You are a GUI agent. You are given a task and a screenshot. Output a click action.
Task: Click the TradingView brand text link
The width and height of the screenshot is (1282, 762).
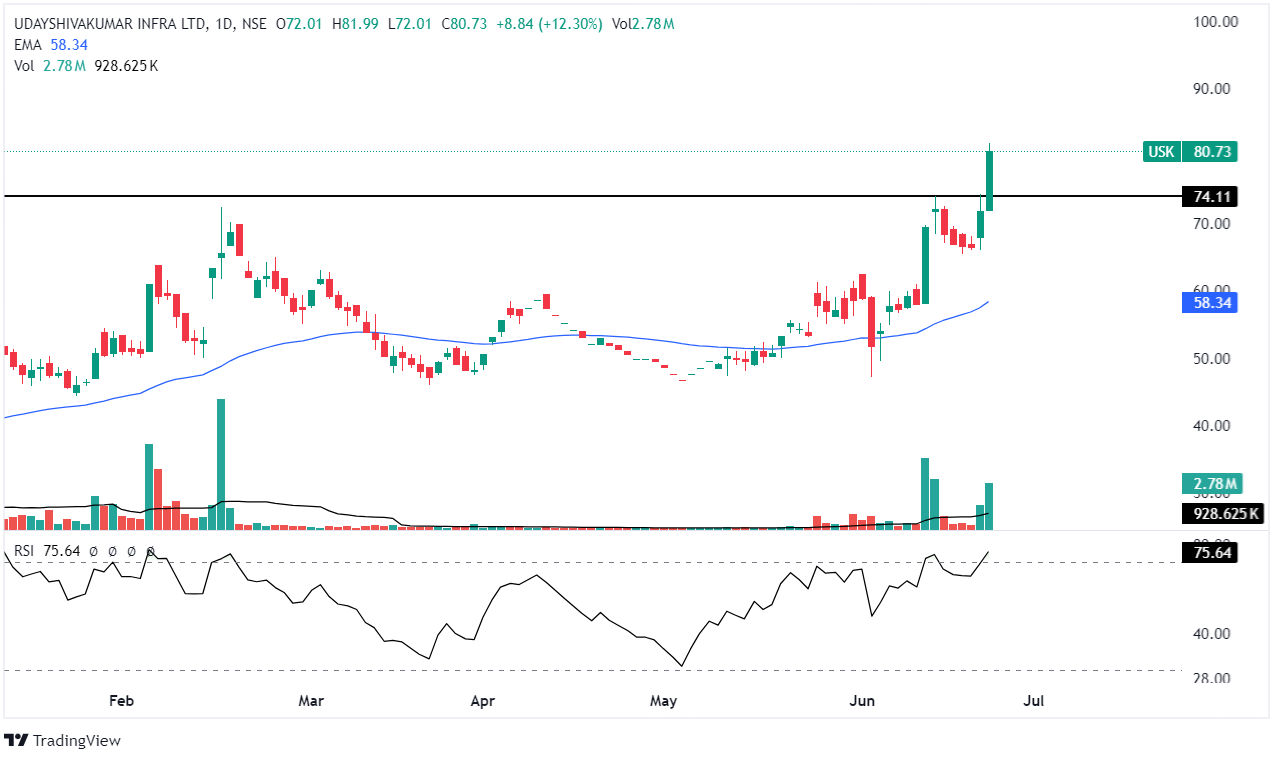77,741
